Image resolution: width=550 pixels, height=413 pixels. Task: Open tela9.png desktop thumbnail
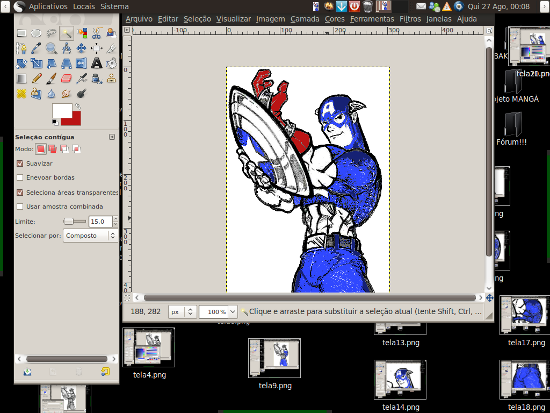pos(274,358)
